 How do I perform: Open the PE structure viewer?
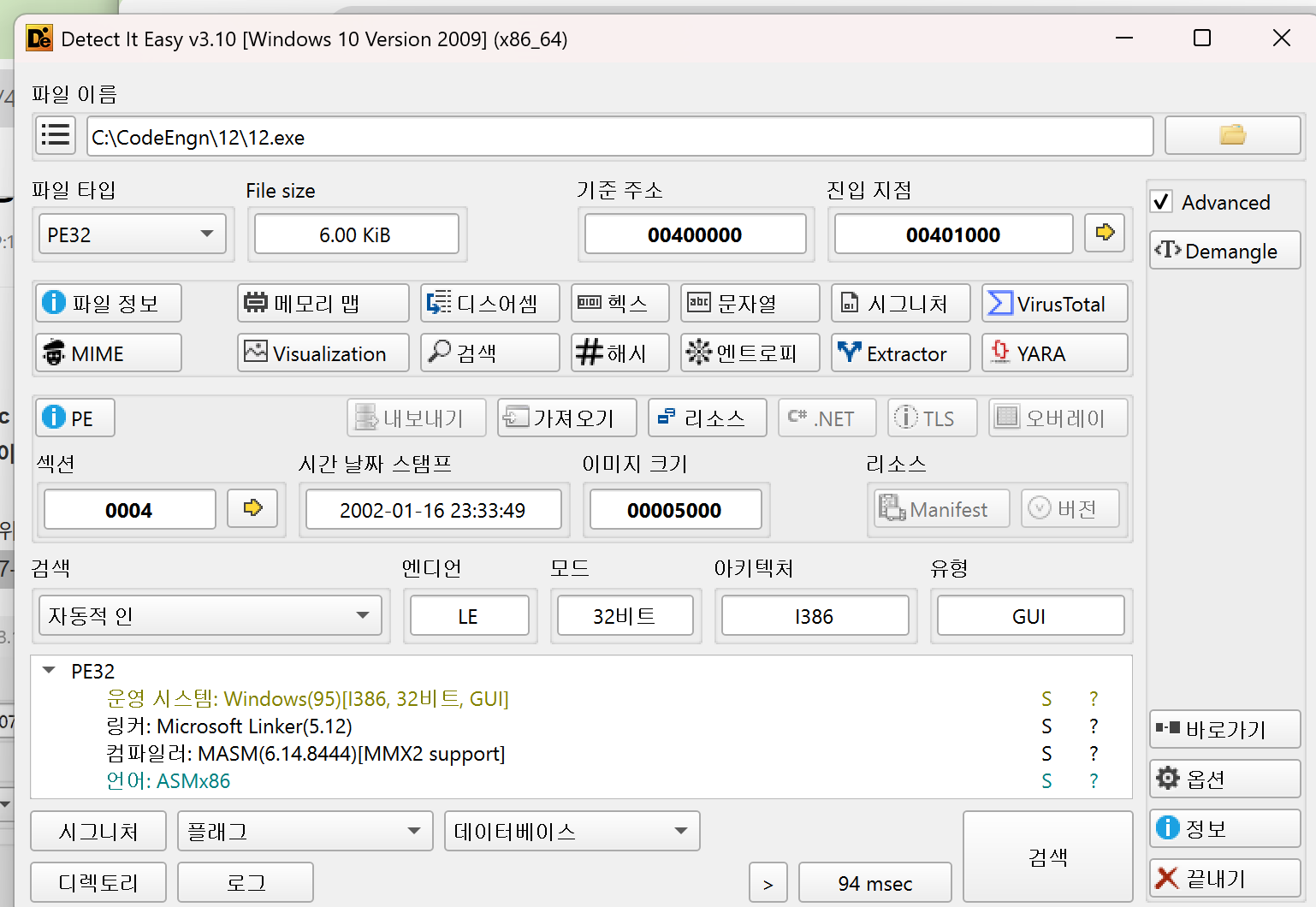click(x=75, y=418)
